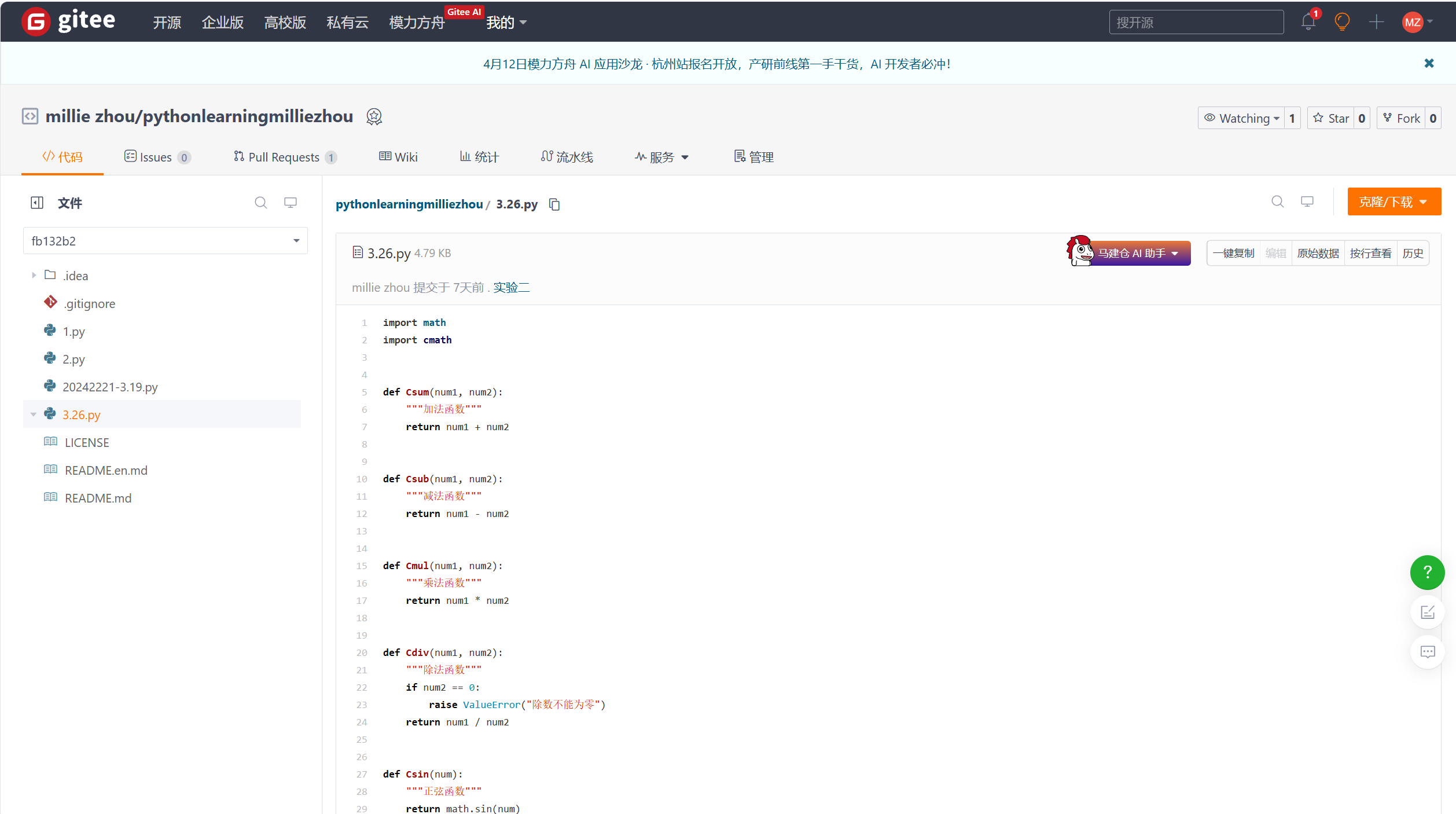This screenshot has height=814, width=1456.
Task: Copy file path using the clipboard icon
Action: pyautogui.click(x=554, y=204)
